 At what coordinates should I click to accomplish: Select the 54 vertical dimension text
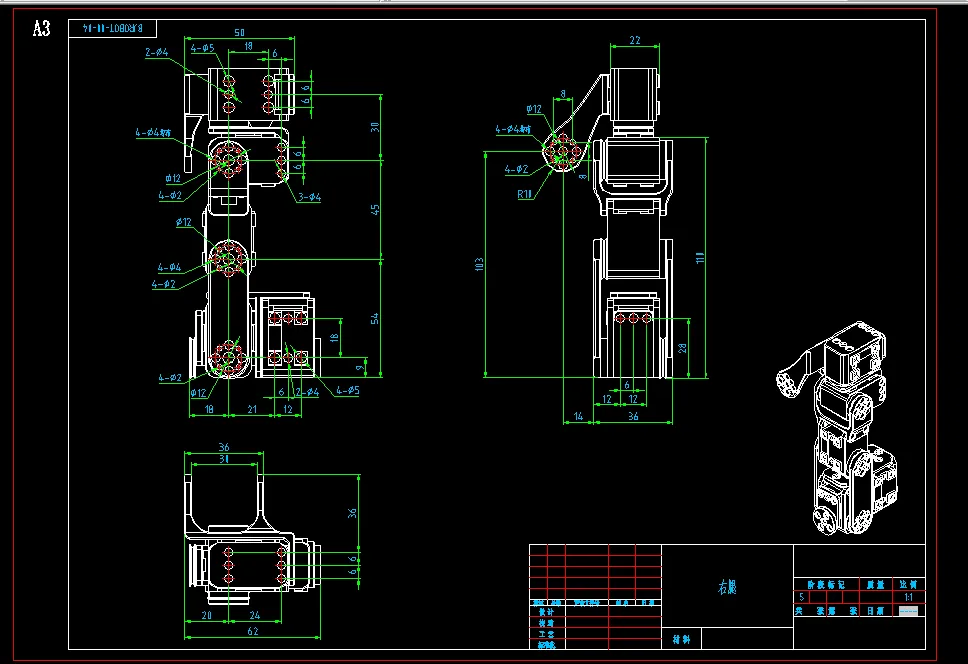click(375, 318)
